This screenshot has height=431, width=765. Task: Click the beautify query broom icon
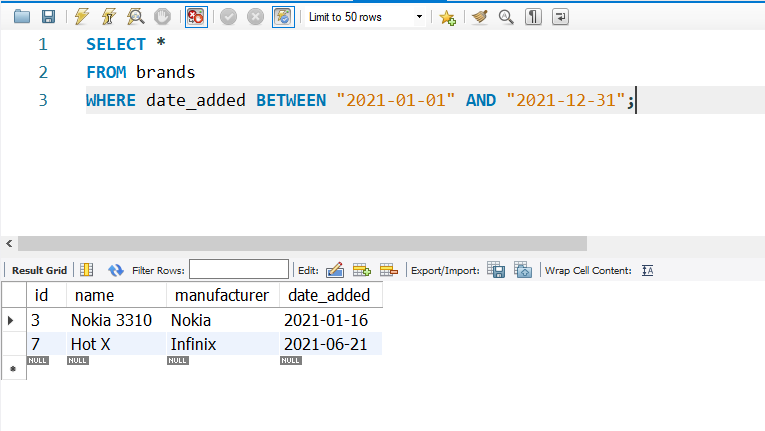(x=479, y=17)
